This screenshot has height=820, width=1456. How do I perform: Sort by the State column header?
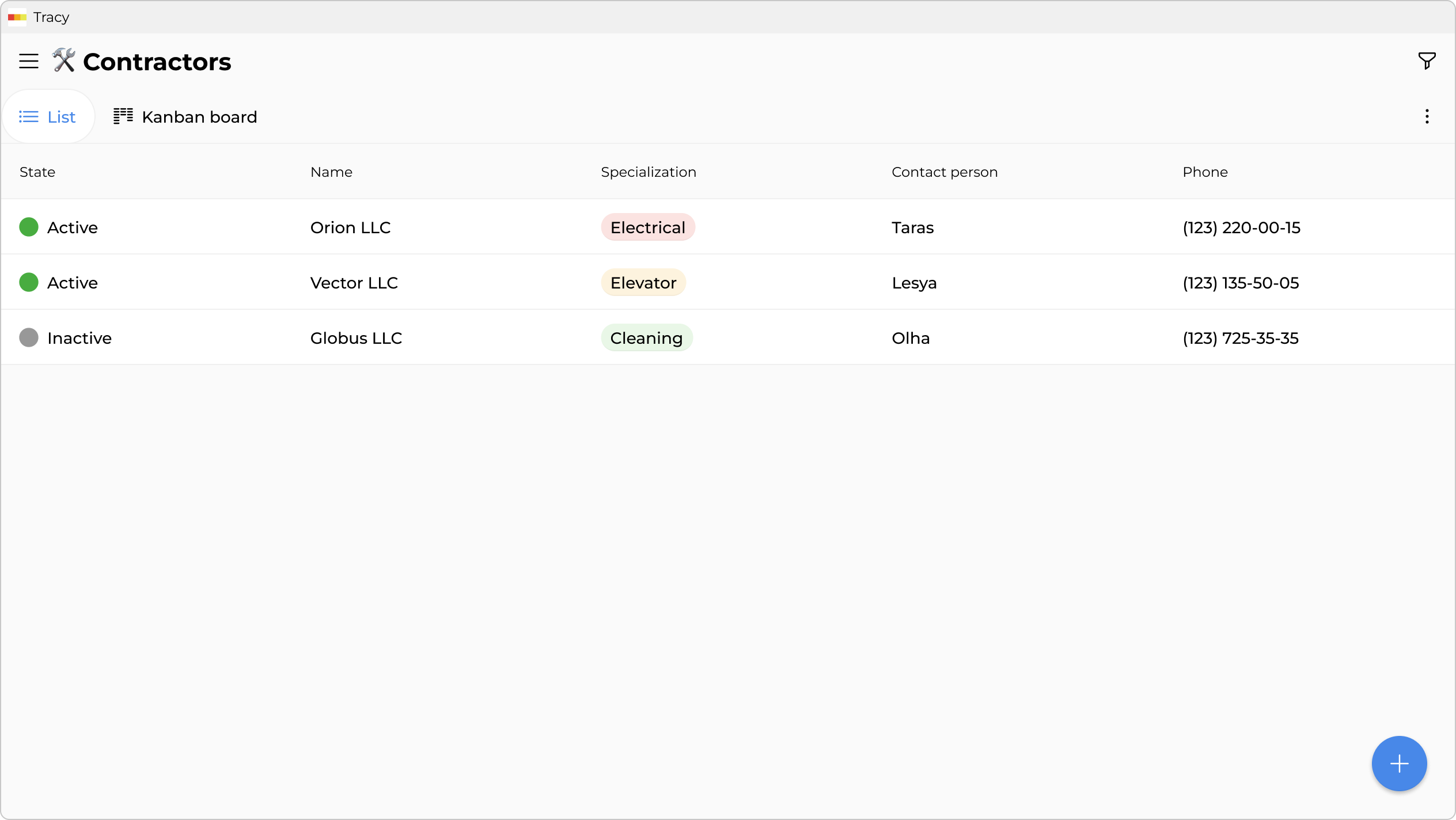click(37, 172)
